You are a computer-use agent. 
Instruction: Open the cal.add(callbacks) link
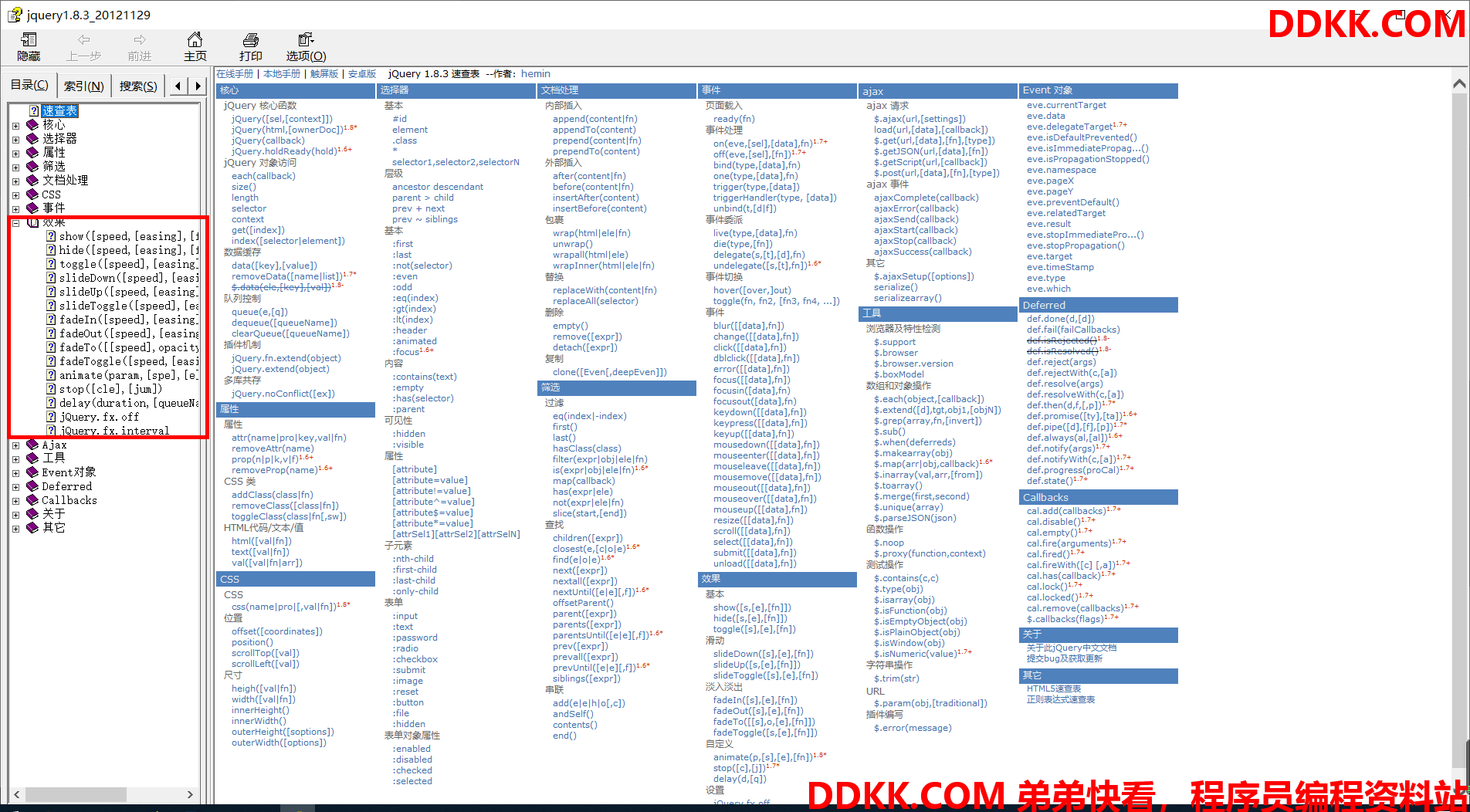tap(1065, 511)
